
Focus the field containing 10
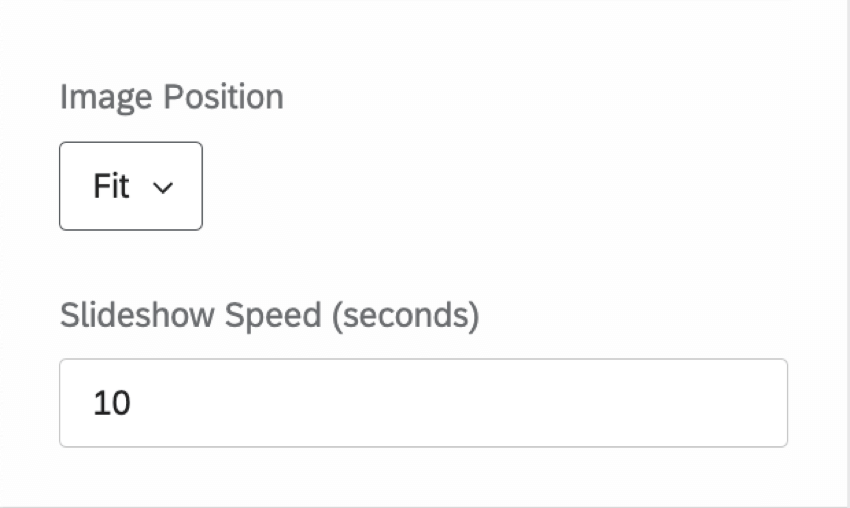pyautogui.click(x=423, y=403)
